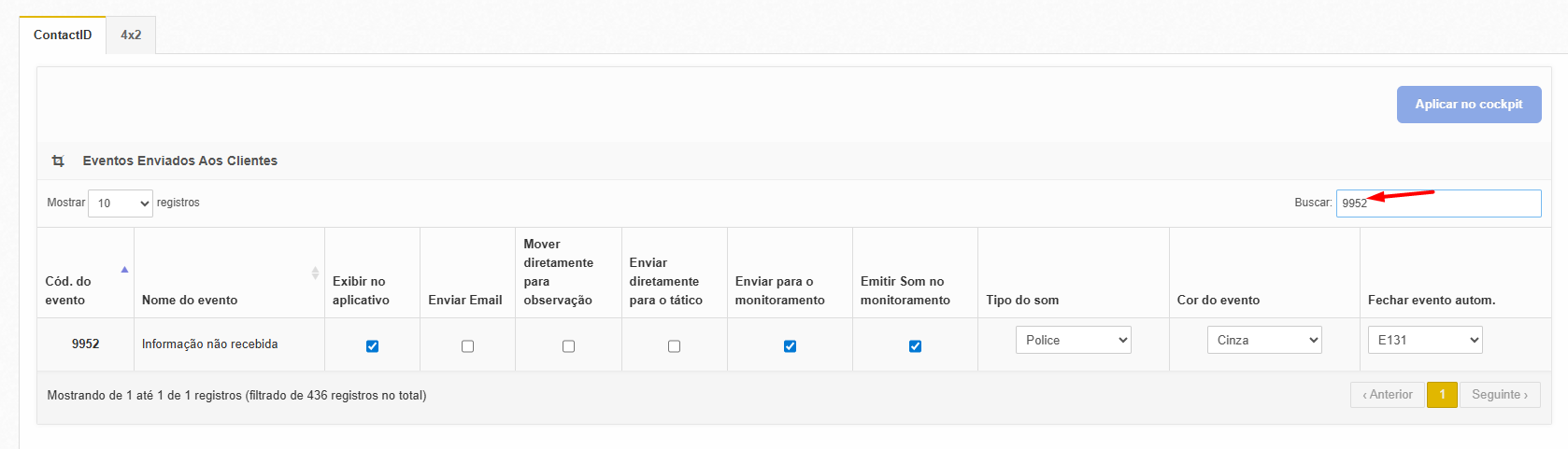Disable Emitir Som no monitoramento checkbox

pyautogui.click(x=915, y=346)
